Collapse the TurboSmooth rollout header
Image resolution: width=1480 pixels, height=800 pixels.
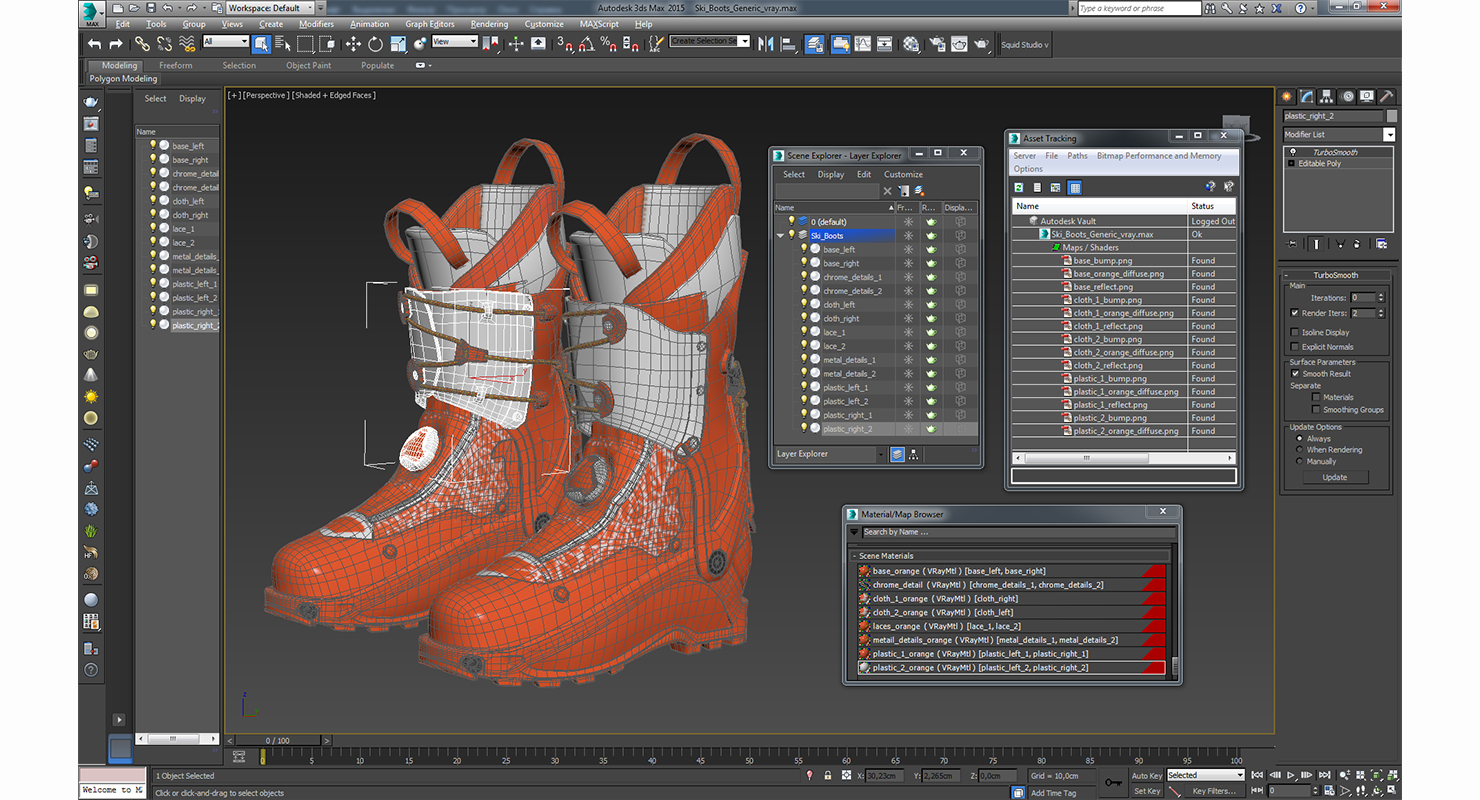click(1335, 275)
